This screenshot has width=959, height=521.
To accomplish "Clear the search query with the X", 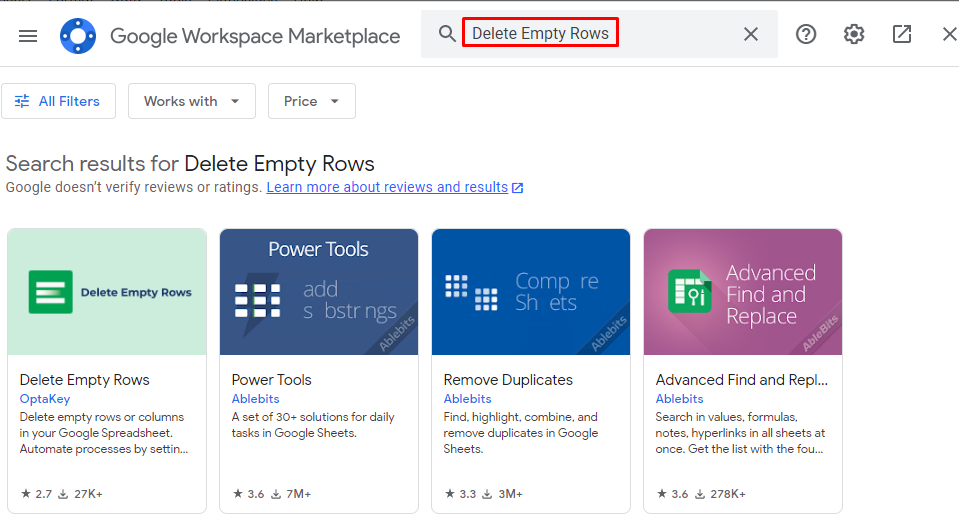I will pos(751,34).
